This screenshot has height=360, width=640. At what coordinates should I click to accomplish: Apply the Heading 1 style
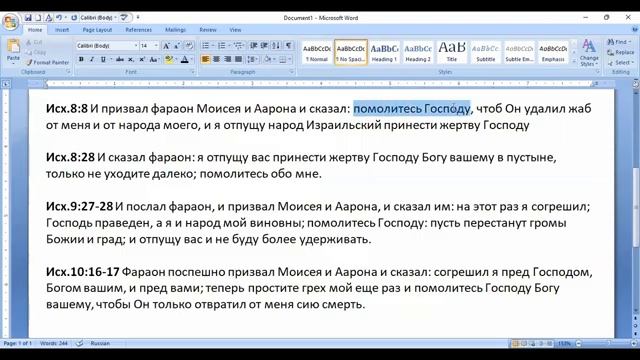coord(384,52)
